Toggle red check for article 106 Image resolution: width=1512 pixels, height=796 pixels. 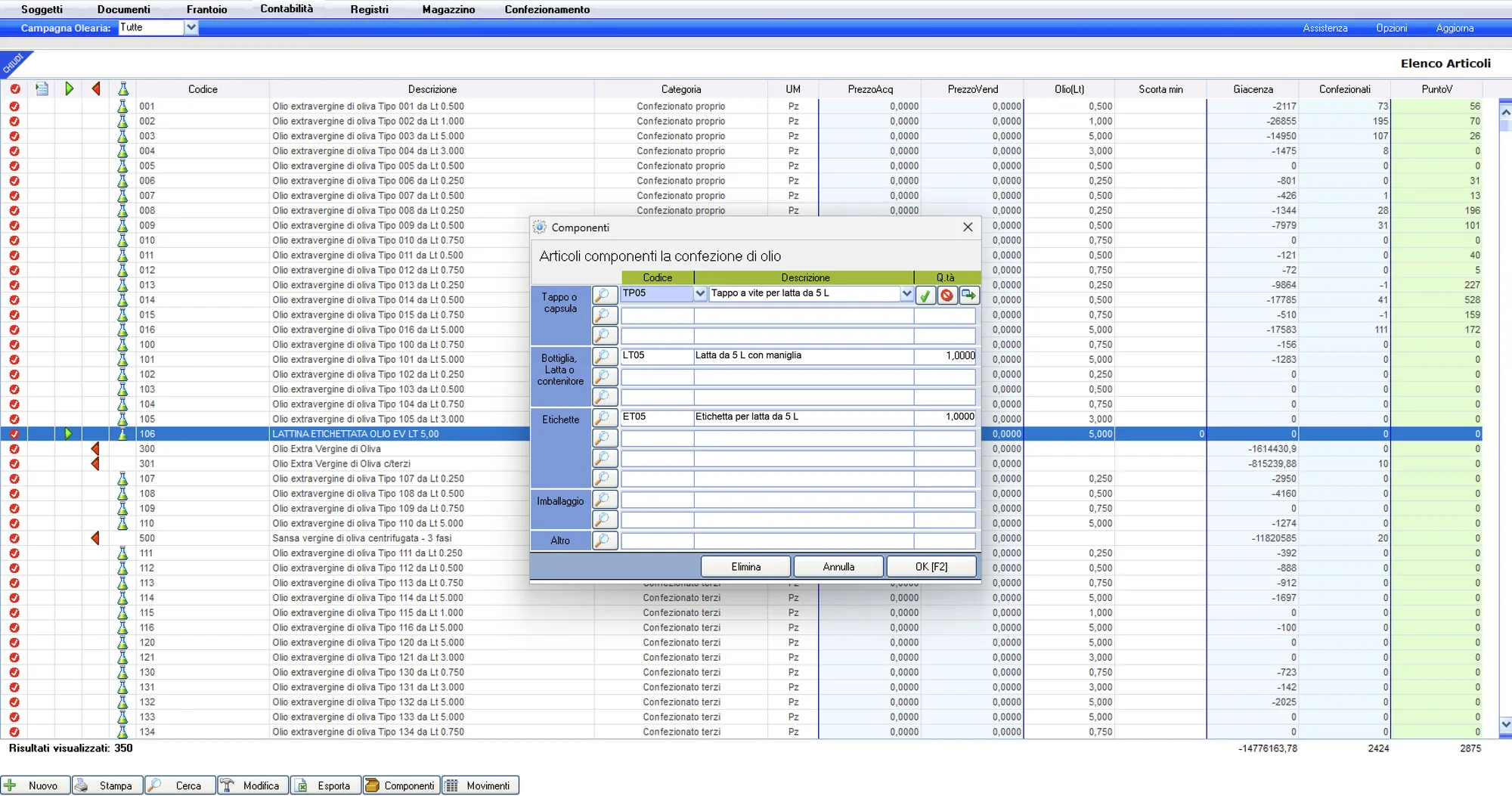click(x=14, y=434)
